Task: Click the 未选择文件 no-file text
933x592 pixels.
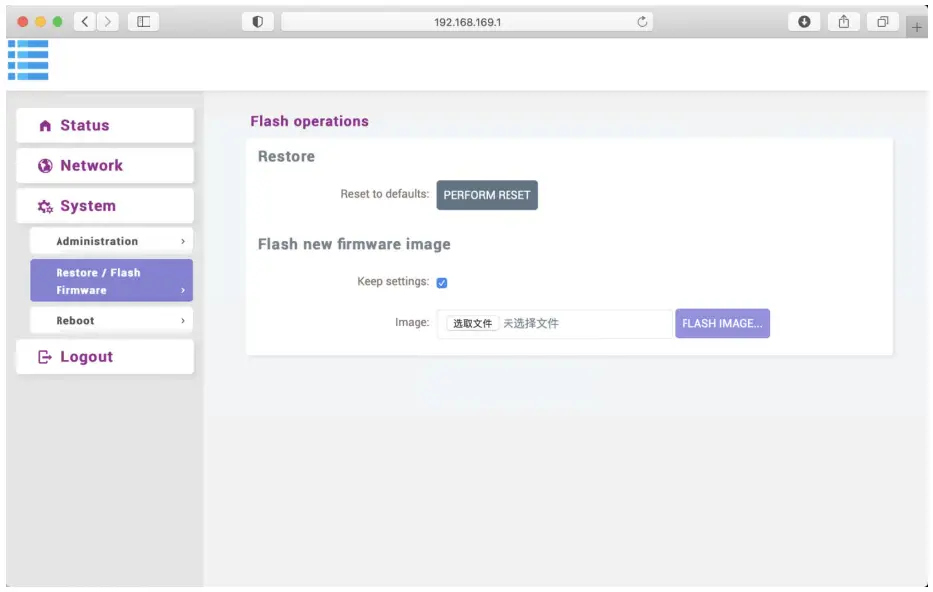Action: point(531,324)
